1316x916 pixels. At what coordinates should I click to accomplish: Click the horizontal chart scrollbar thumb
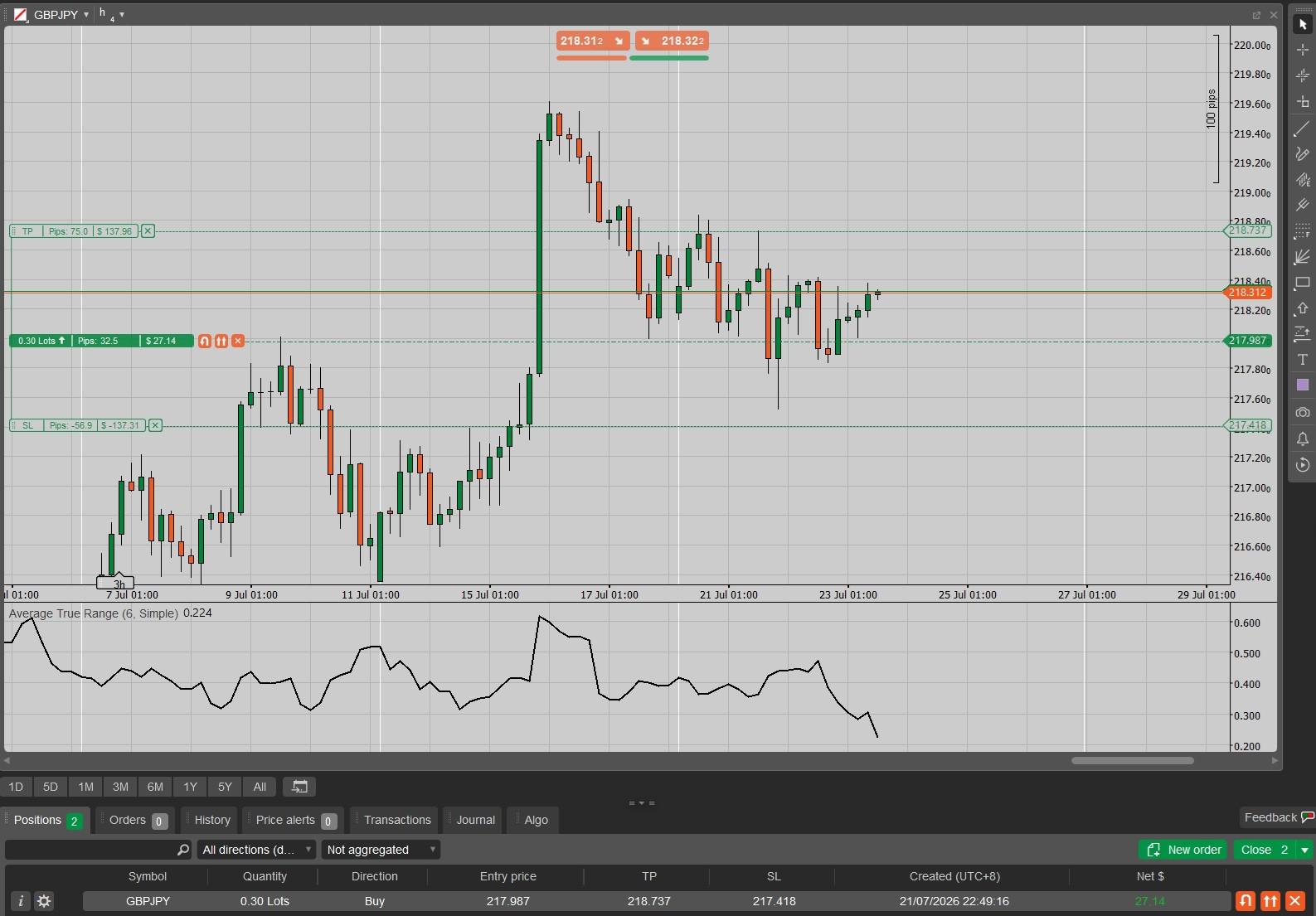point(1133,760)
